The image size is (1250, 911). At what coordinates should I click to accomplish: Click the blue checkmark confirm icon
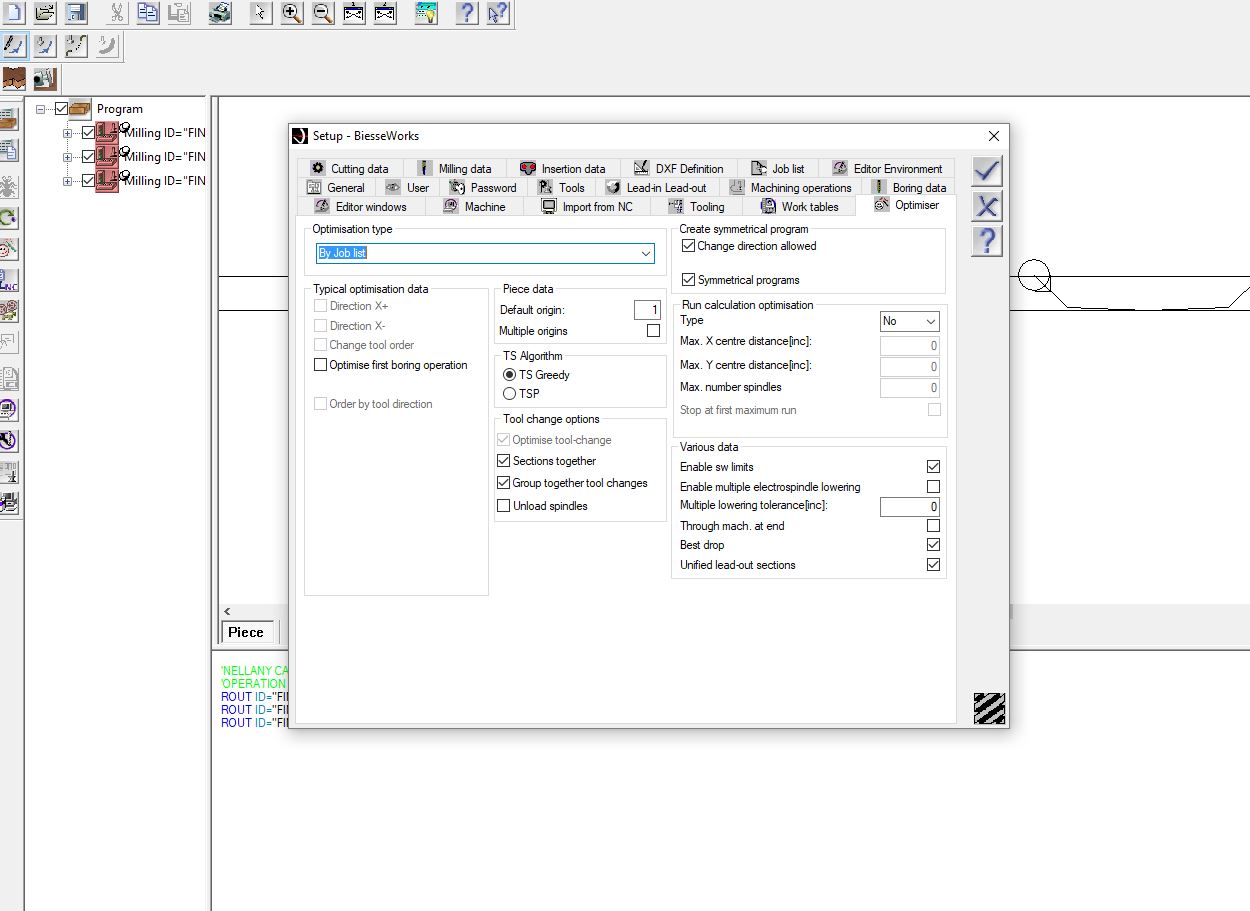[x=987, y=171]
